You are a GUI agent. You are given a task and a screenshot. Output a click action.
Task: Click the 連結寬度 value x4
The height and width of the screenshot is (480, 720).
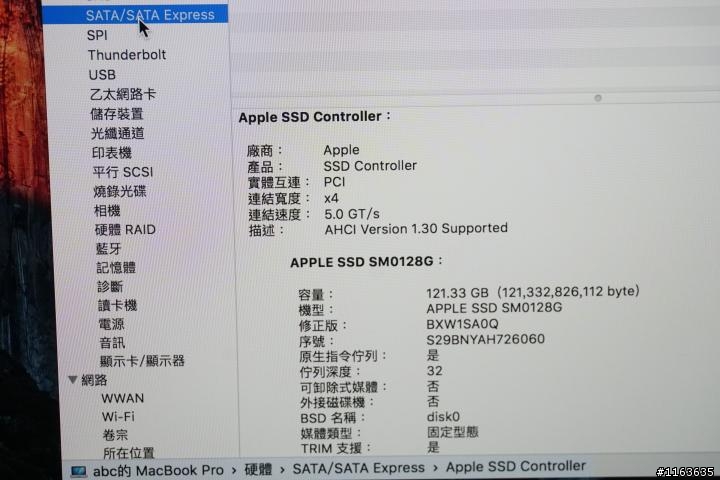click(x=331, y=198)
